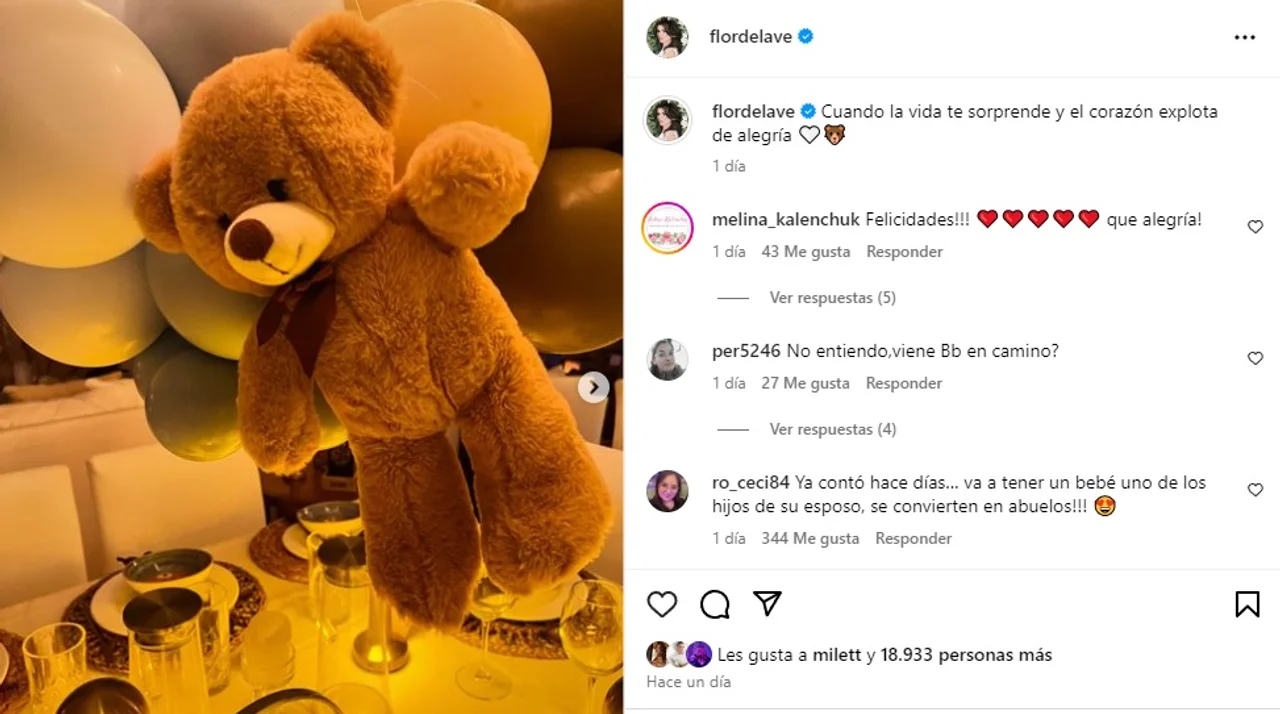Image resolution: width=1280 pixels, height=714 pixels.
Task: Open comment box via speech bubble icon
Action: [x=714, y=604]
